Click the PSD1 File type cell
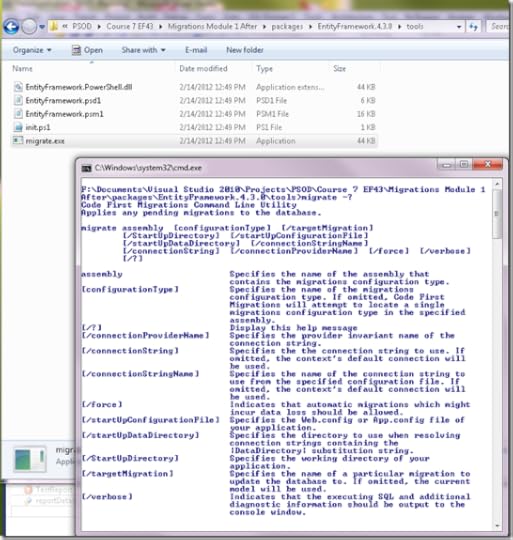Image resolution: width=513 pixels, height=540 pixels. (271, 101)
